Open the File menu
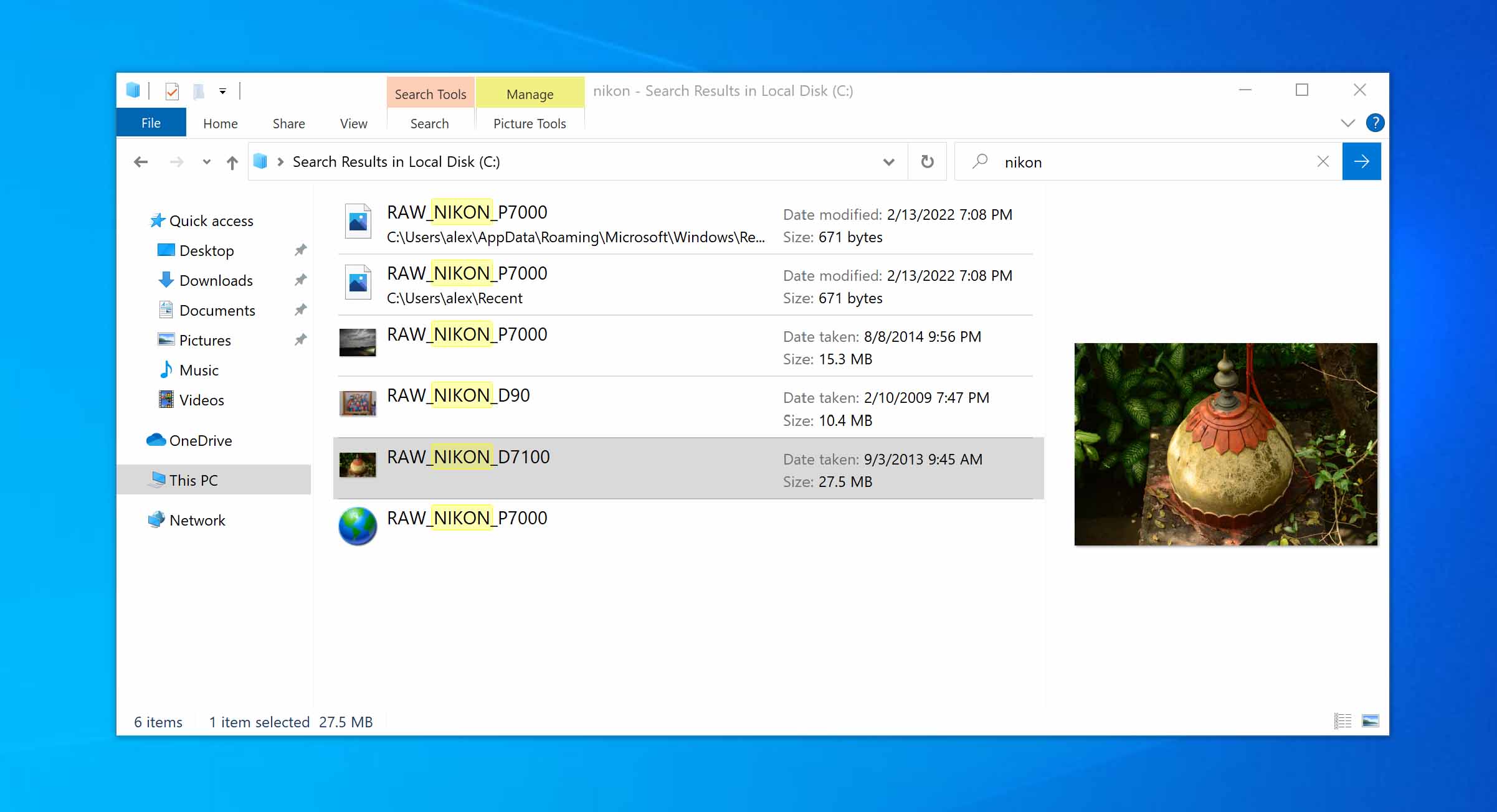 tap(151, 123)
